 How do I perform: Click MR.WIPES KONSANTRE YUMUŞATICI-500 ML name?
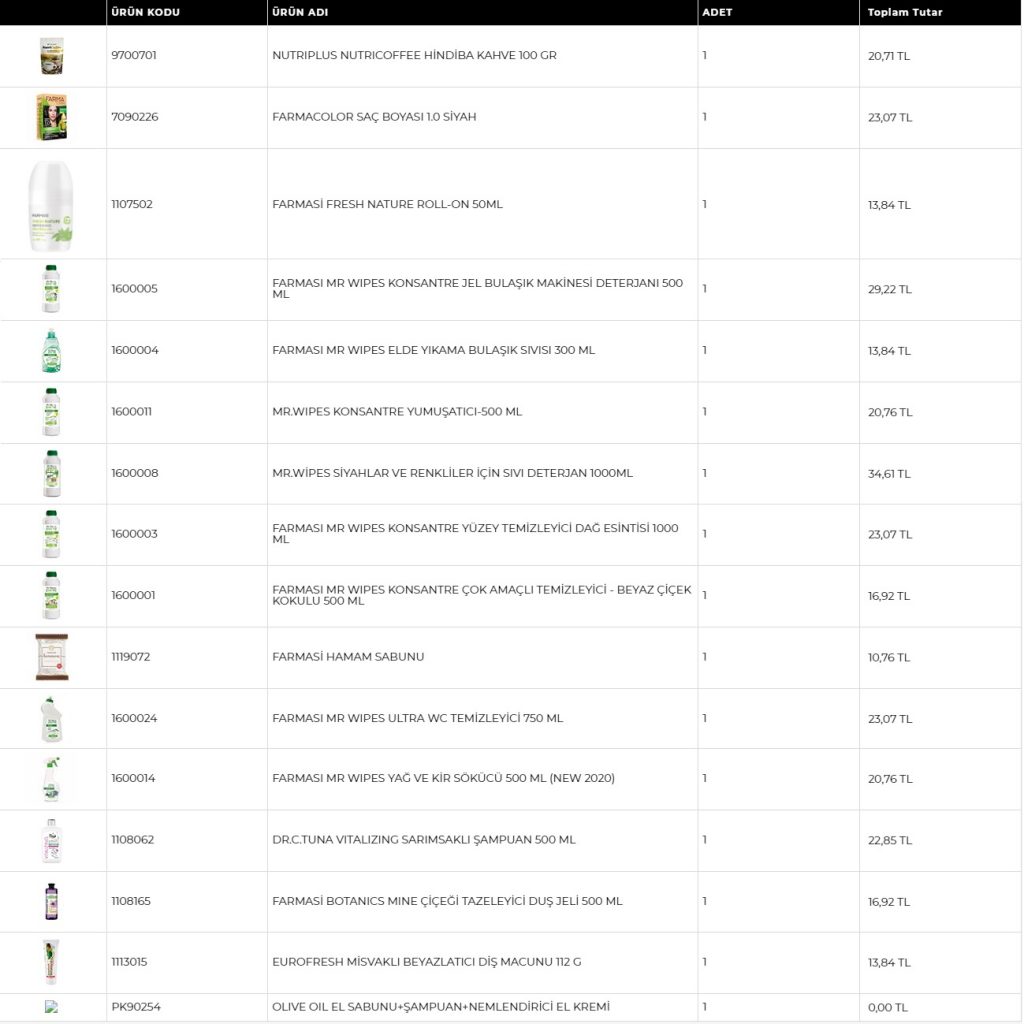[x=397, y=412]
